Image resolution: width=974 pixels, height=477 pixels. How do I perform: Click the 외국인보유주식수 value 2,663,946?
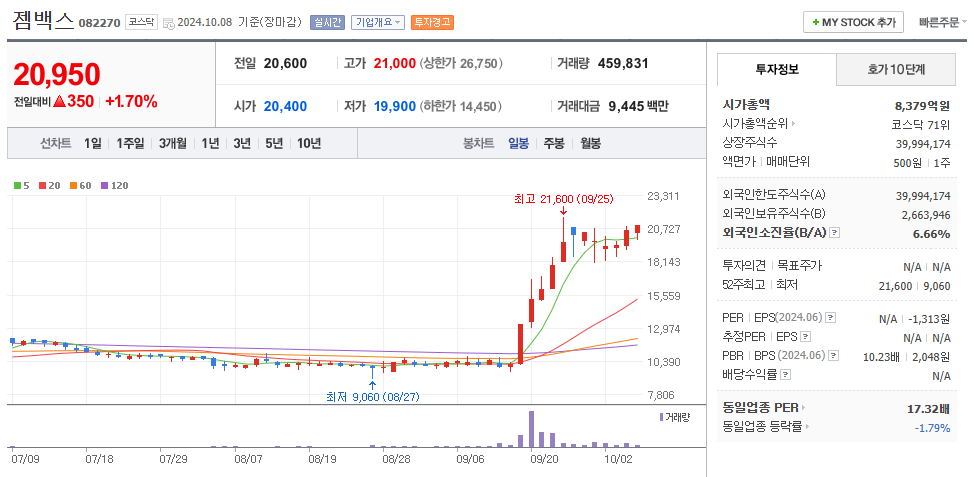point(926,214)
